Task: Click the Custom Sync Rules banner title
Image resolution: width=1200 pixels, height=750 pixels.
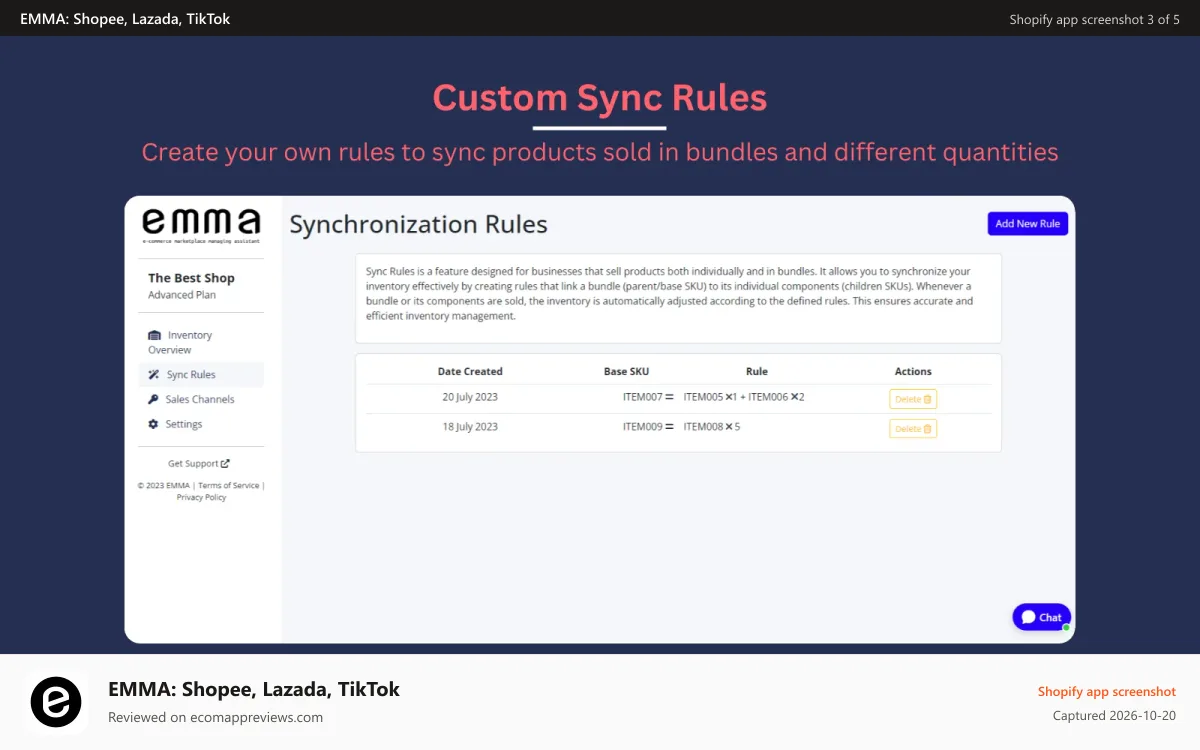Action: click(600, 98)
